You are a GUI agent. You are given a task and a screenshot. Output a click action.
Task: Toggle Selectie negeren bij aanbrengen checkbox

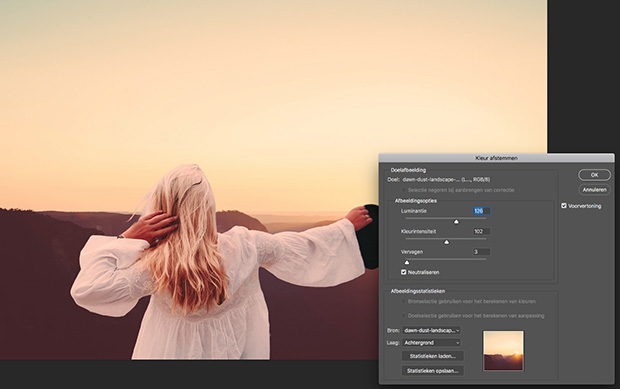(404, 190)
